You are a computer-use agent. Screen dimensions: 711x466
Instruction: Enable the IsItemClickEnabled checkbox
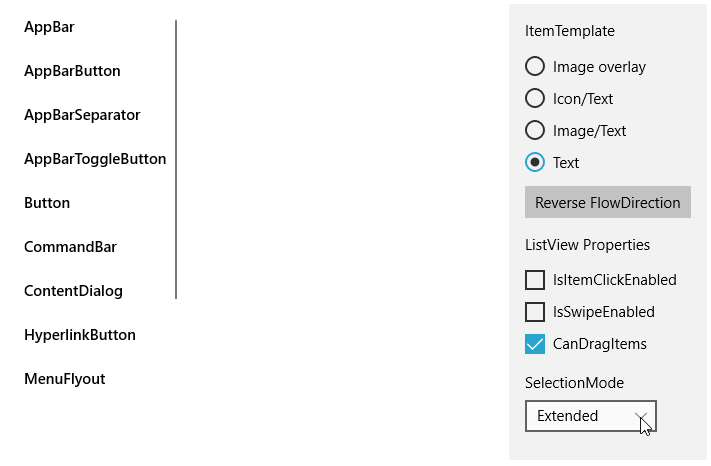[535, 280]
